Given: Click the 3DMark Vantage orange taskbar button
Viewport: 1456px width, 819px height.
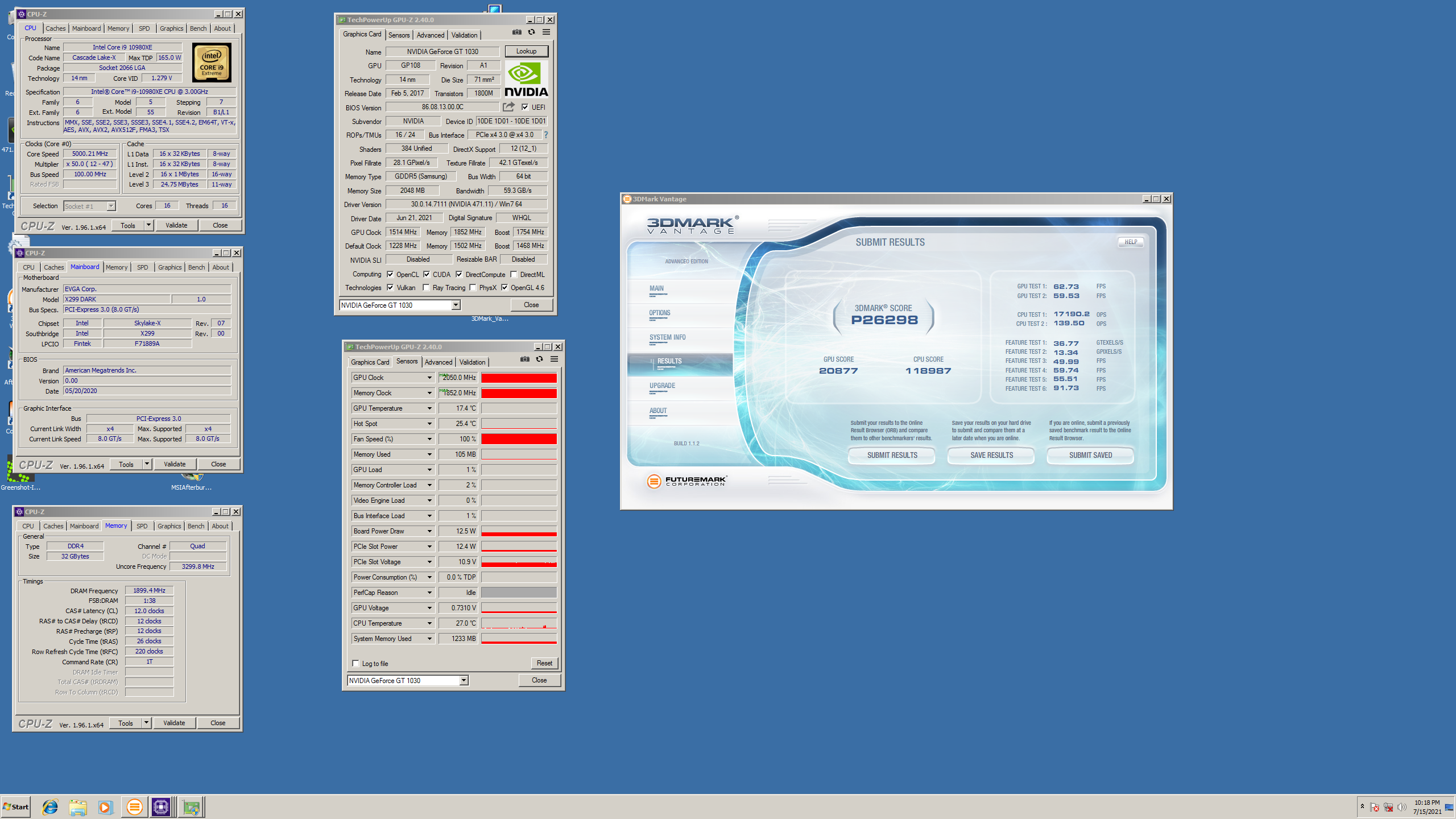Looking at the screenshot, I should (x=135, y=806).
